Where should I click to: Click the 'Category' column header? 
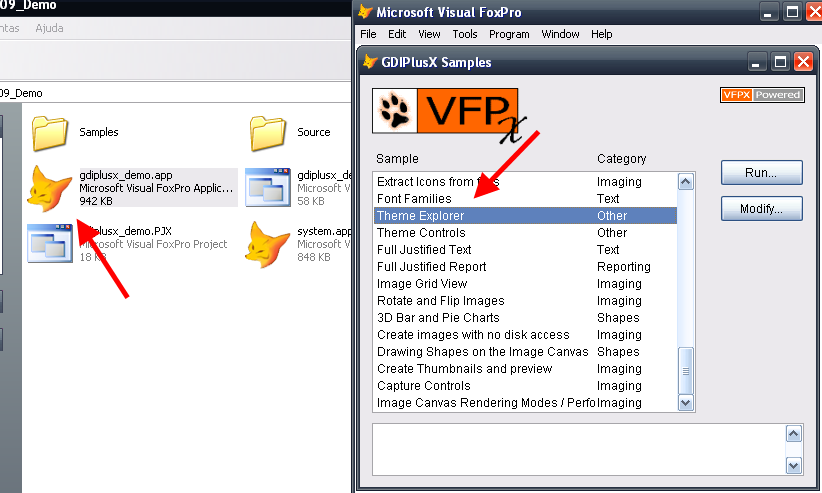point(622,159)
